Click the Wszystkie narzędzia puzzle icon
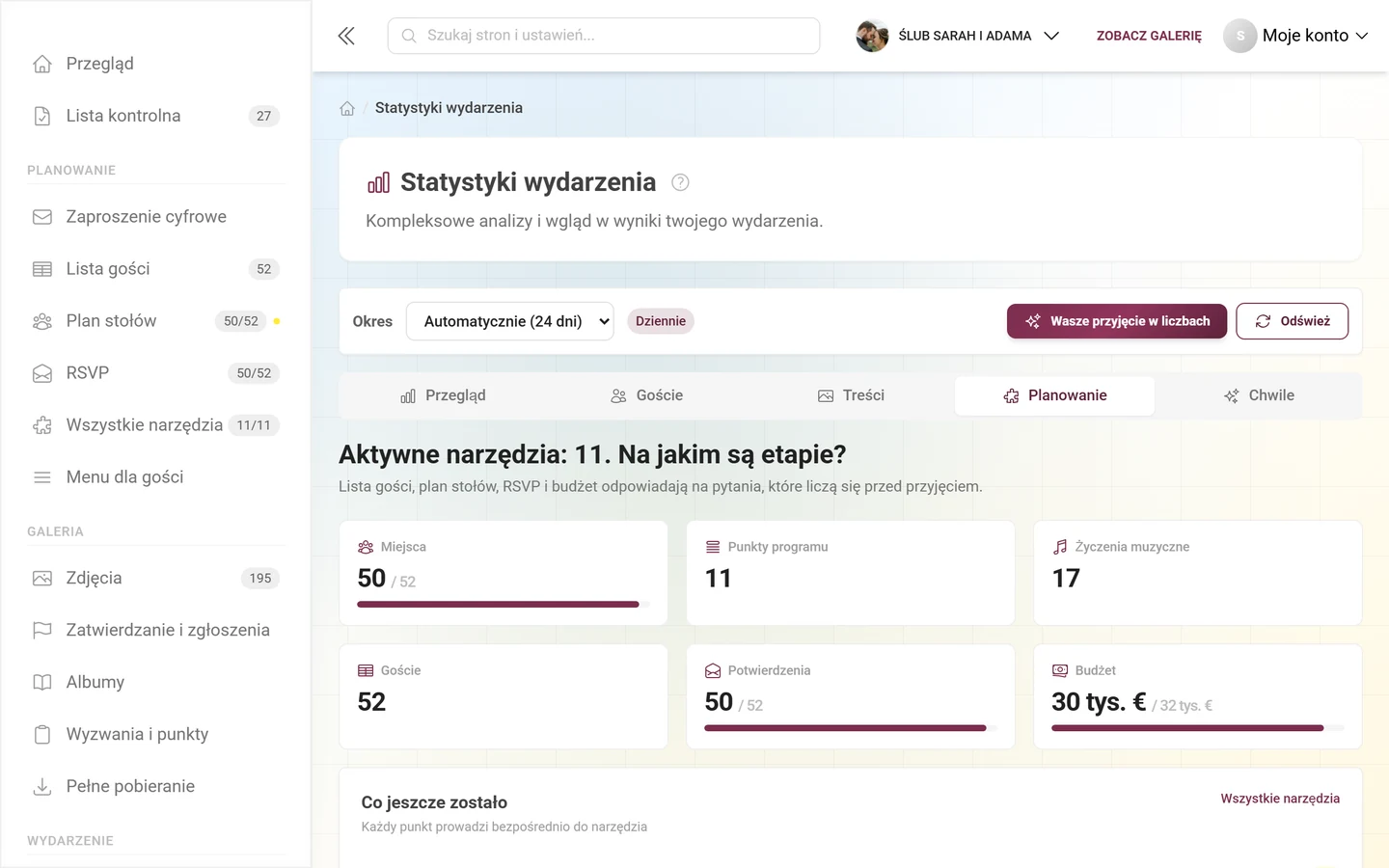Viewport: 1389px width, 868px height. 42,425
